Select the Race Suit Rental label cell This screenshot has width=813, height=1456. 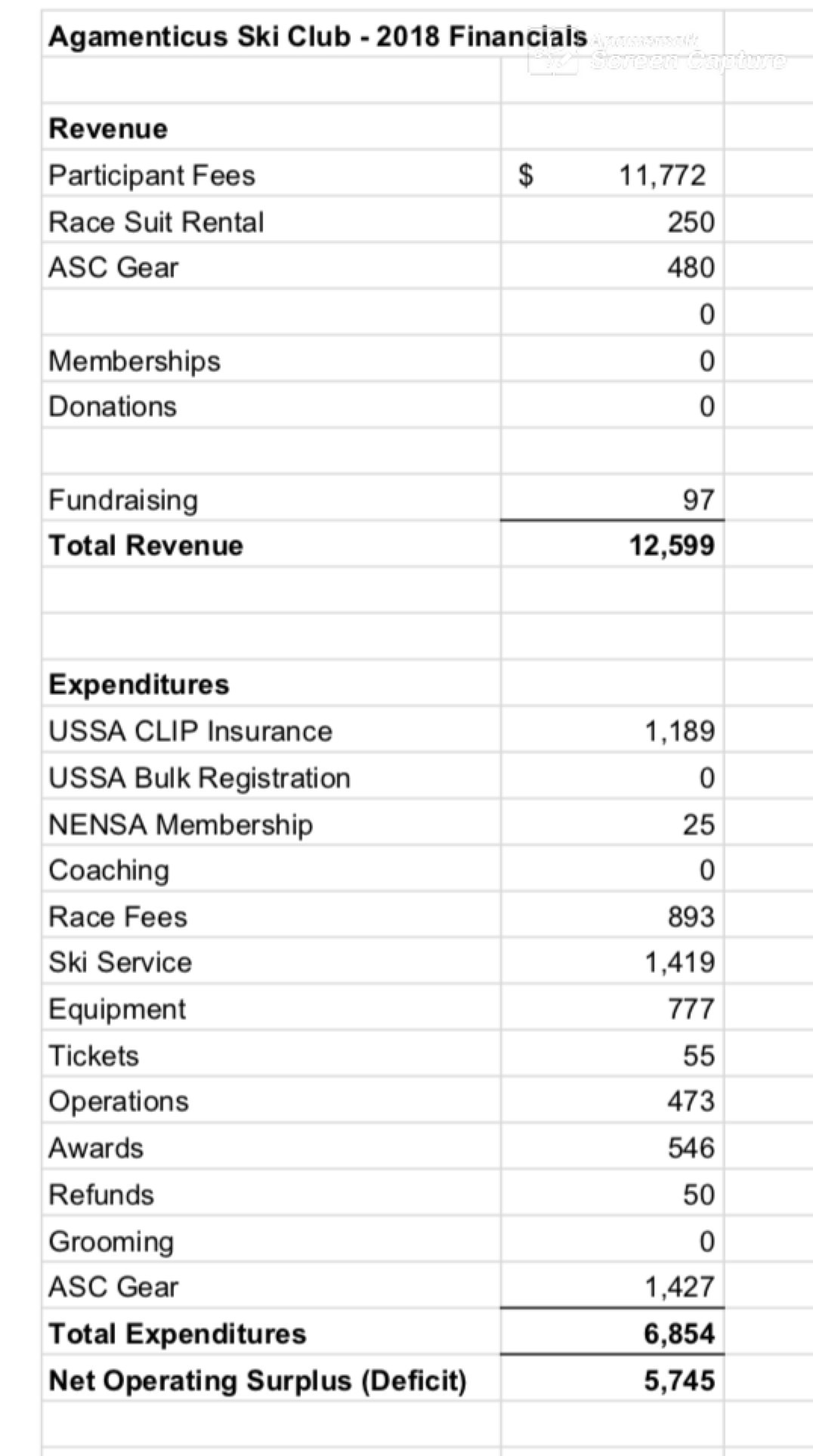coord(156,222)
